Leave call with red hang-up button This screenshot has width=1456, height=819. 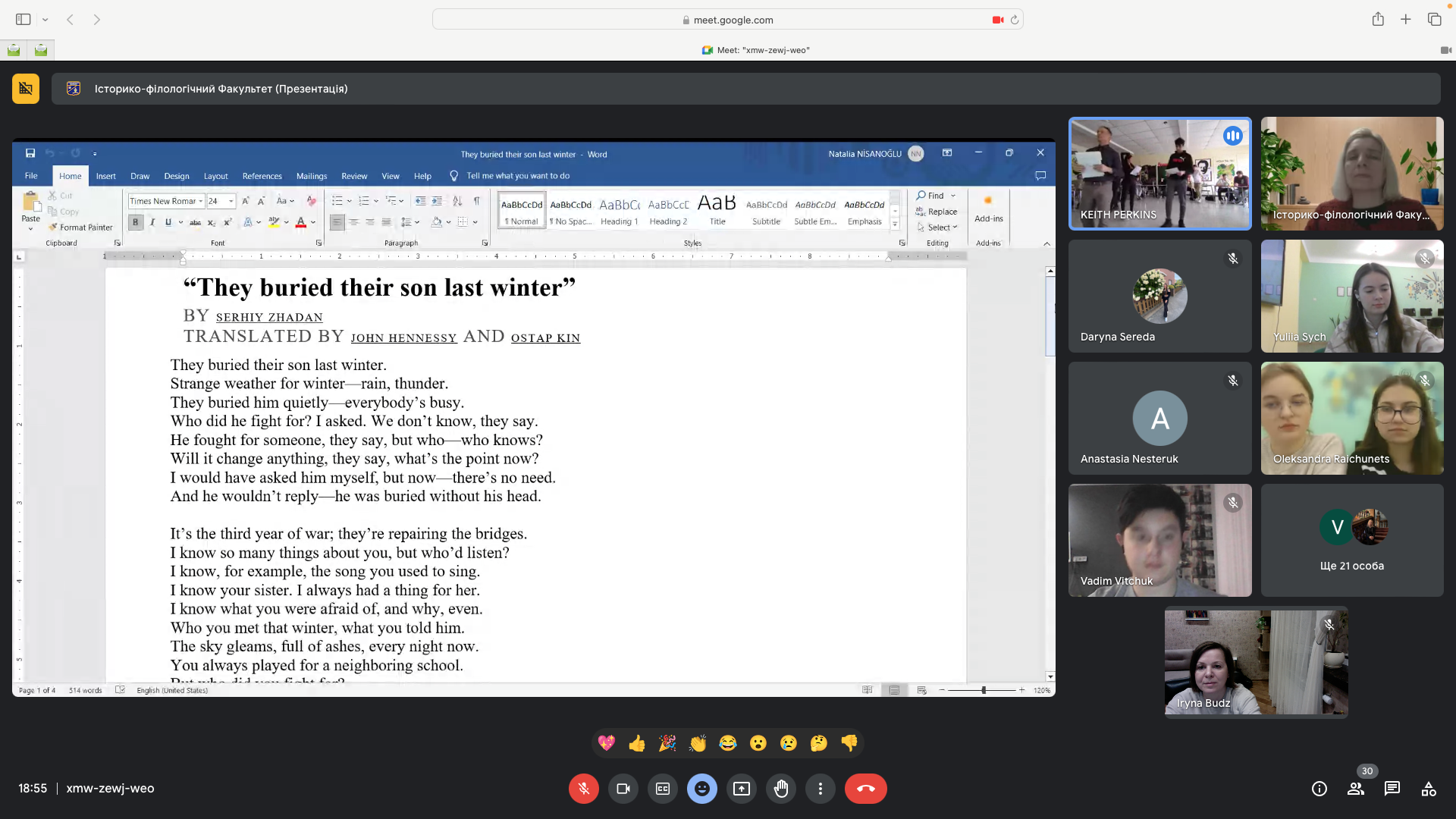[866, 789]
